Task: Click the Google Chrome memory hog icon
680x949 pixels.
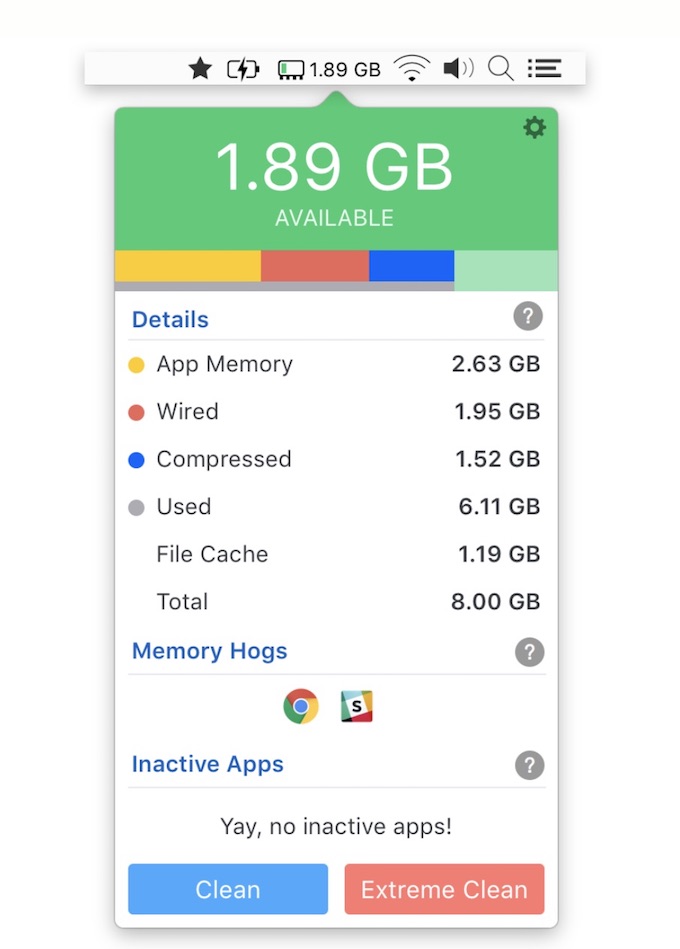Action: (x=301, y=707)
